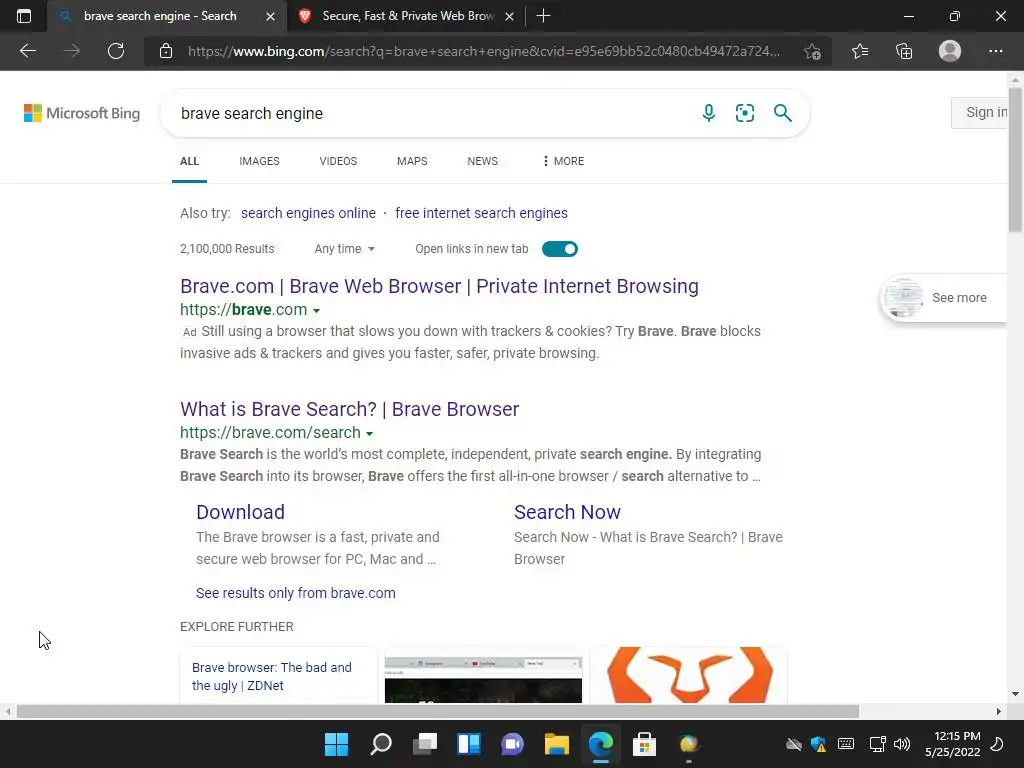Select the ALL results tab
Screen dimensions: 1024x768
(189, 161)
